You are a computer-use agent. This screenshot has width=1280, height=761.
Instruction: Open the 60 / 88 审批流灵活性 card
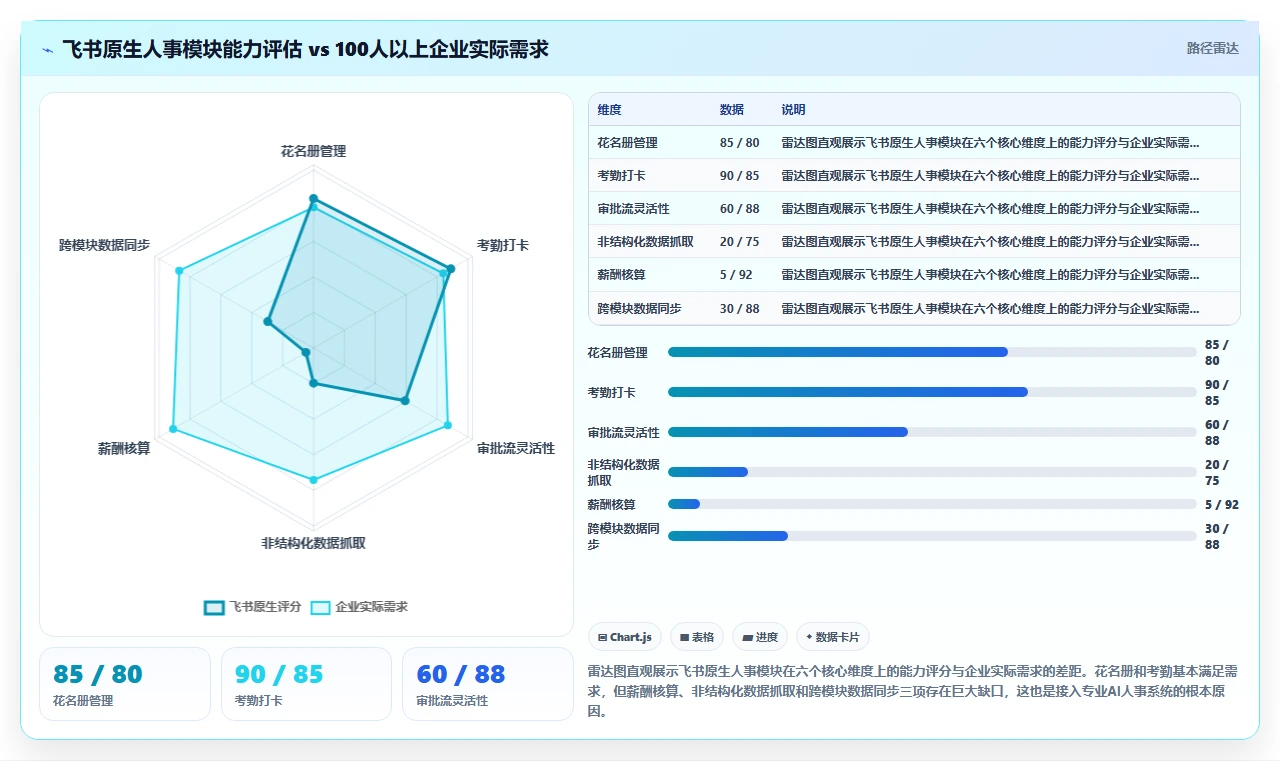click(488, 684)
